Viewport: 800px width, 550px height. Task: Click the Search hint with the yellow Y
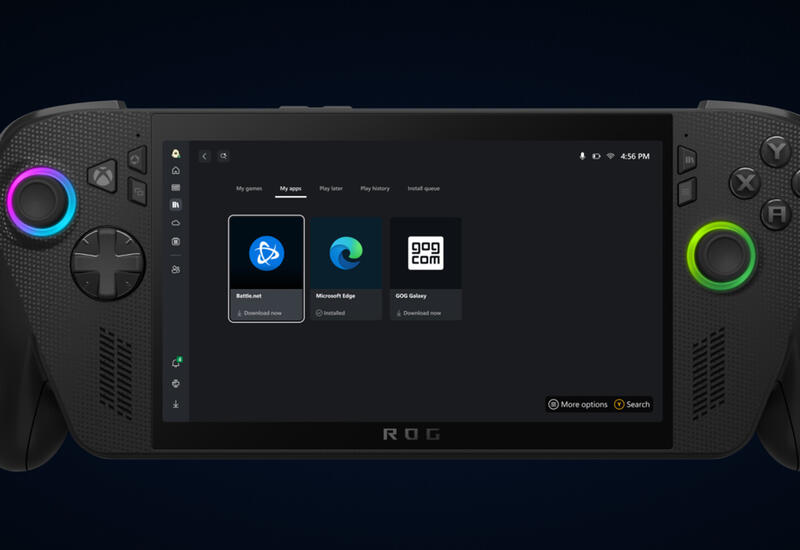[x=632, y=404]
